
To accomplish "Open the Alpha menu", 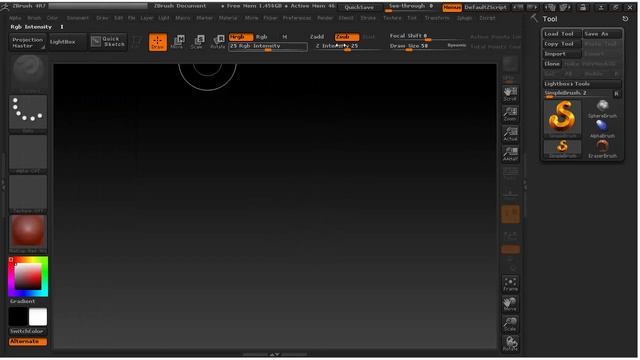I will (15, 18).
